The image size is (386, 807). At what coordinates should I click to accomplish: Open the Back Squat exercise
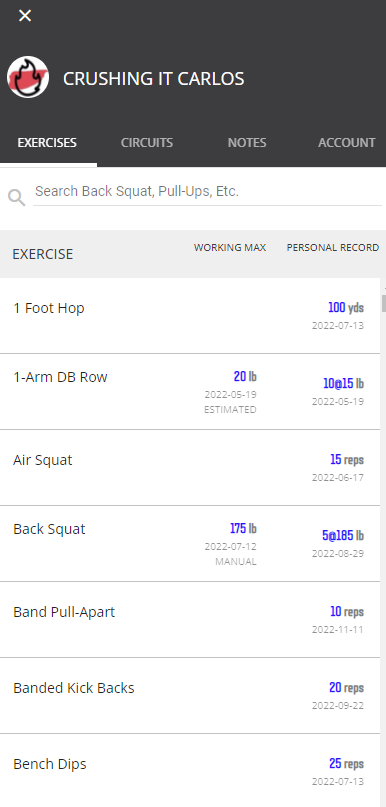(x=190, y=543)
